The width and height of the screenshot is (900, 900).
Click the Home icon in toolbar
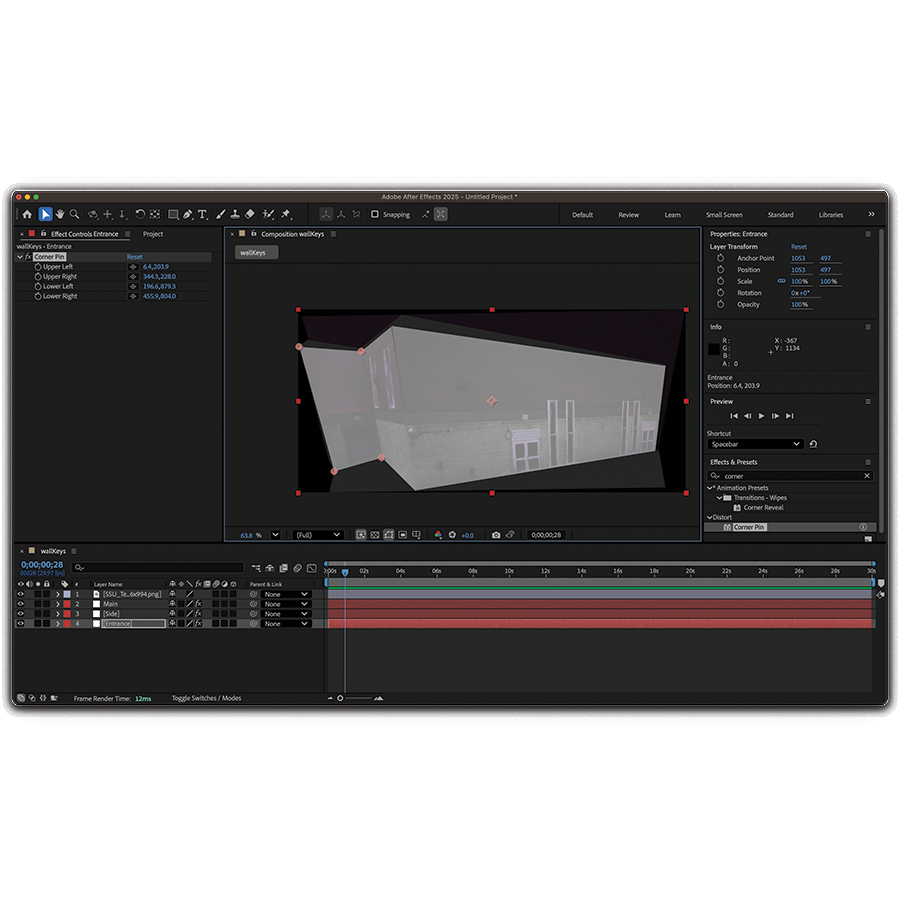(x=27, y=214)
